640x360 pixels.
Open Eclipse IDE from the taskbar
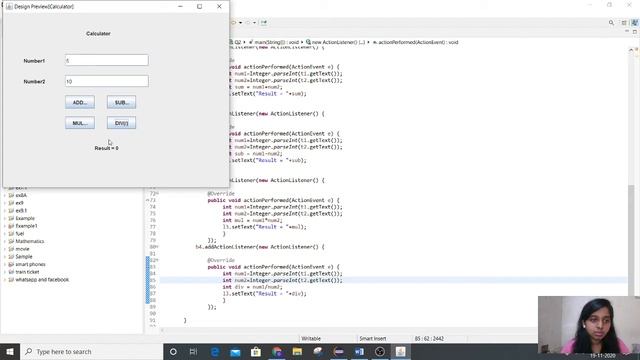(x=338, y=351)
